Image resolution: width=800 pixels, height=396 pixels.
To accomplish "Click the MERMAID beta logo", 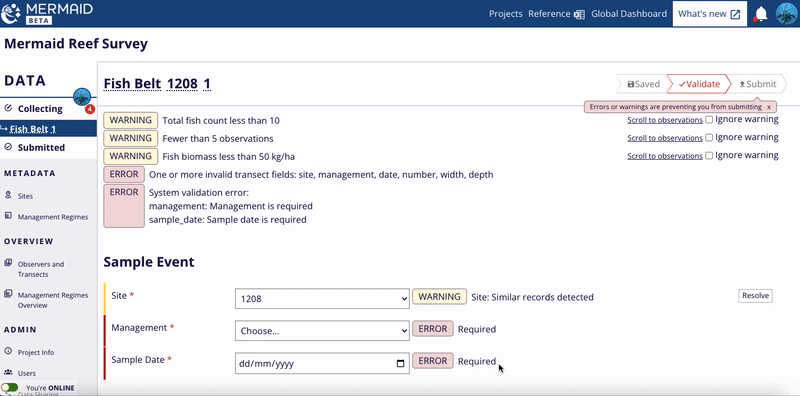I will tap(47, 13).
